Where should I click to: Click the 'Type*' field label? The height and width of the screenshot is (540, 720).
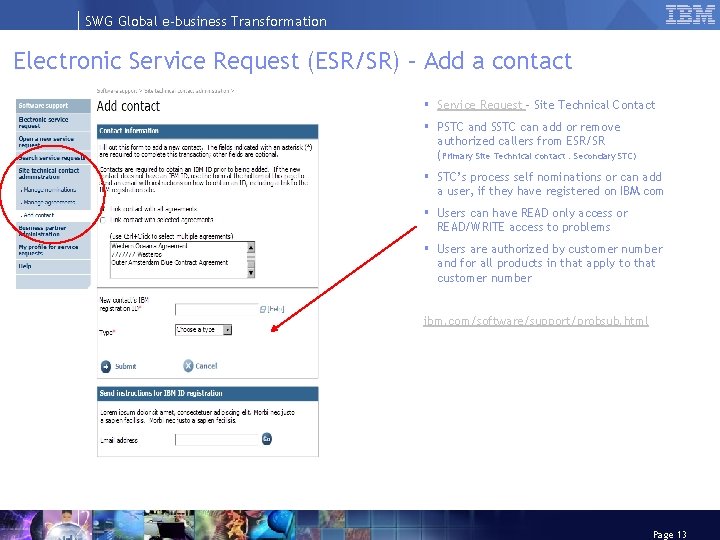pos(107,332)
